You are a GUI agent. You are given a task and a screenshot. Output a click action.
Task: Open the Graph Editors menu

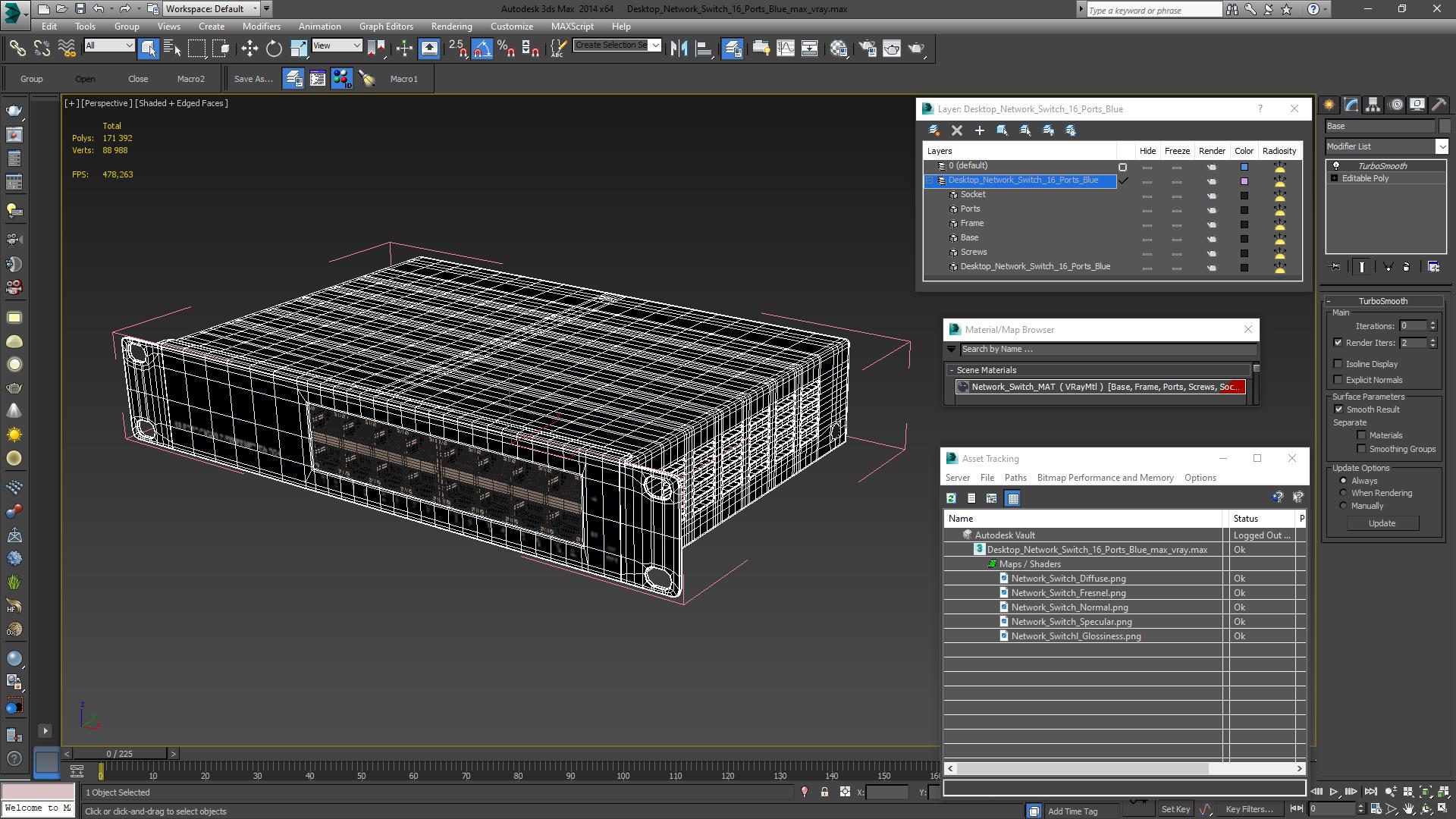pyautogui.click(x=386, y=26)
